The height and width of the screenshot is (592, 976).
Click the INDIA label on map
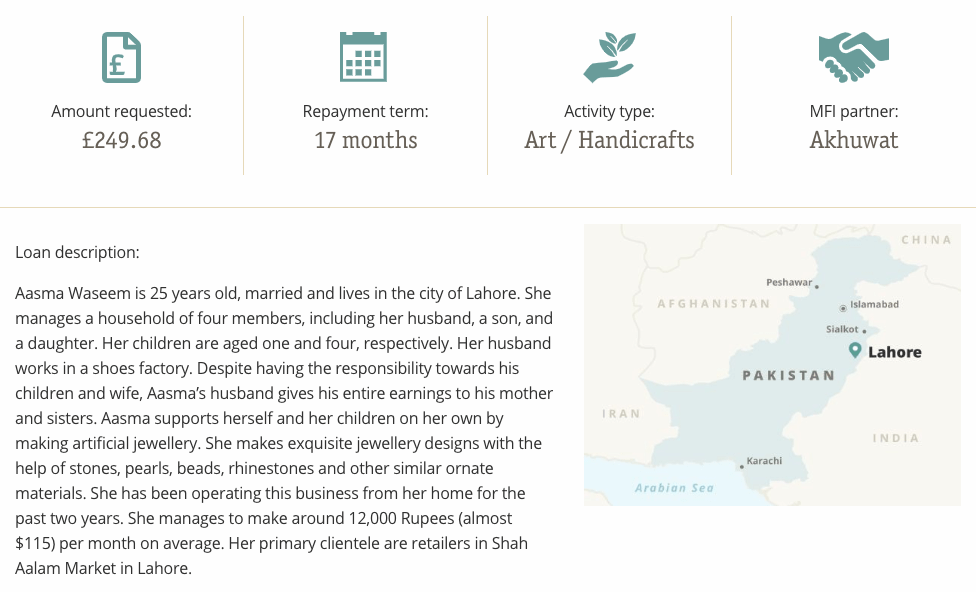coord(896,438)
